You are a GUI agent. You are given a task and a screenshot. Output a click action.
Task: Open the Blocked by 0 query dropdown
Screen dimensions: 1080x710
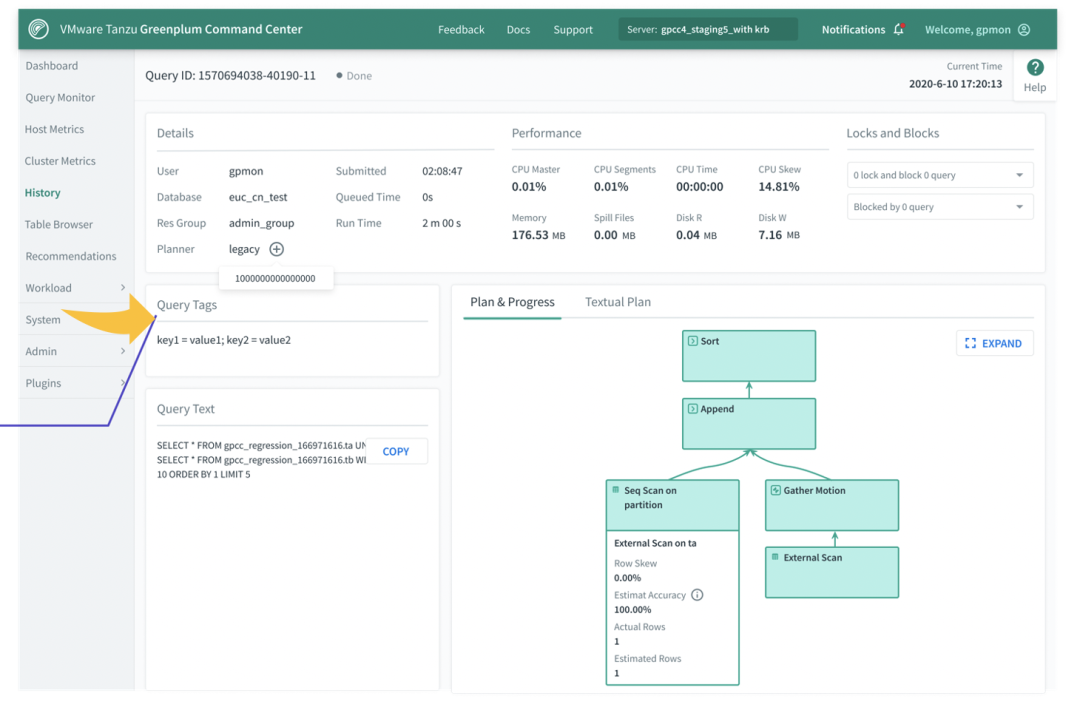point(939,207)
